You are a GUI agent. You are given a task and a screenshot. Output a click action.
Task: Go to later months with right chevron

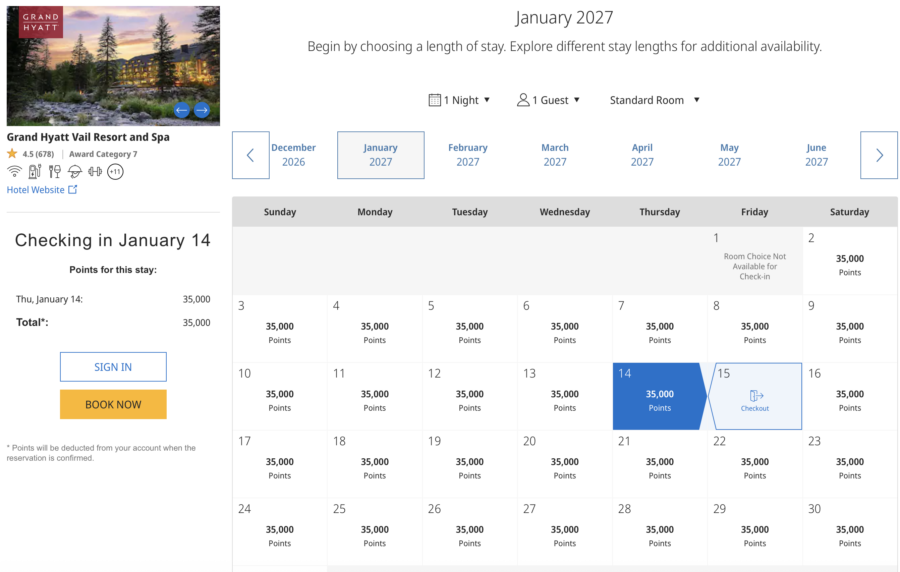click(879, 155)
